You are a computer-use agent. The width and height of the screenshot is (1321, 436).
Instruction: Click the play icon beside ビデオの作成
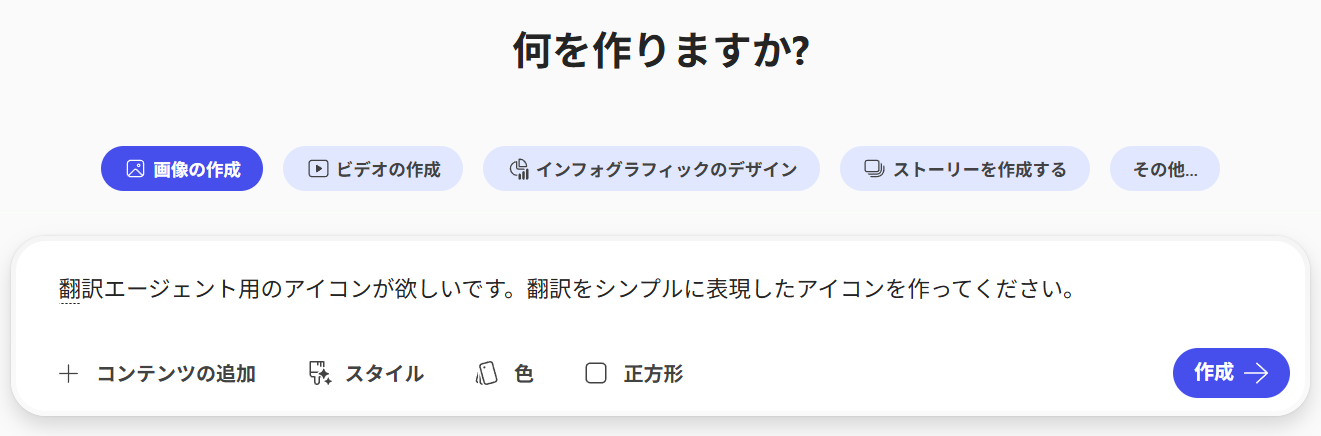tap(318, 169)
